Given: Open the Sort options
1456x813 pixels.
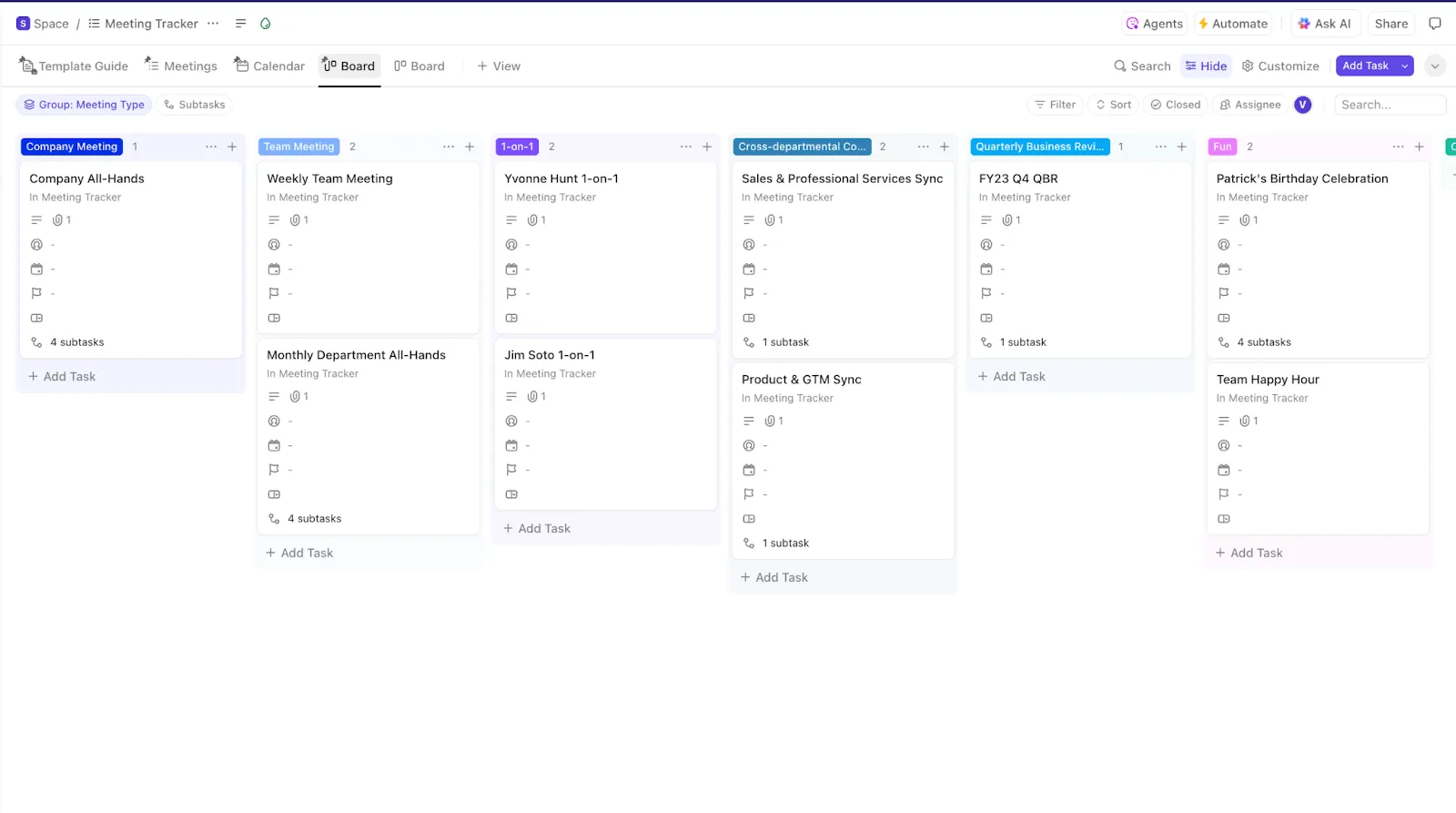Looking at the screenshot, I should 1113,105.
